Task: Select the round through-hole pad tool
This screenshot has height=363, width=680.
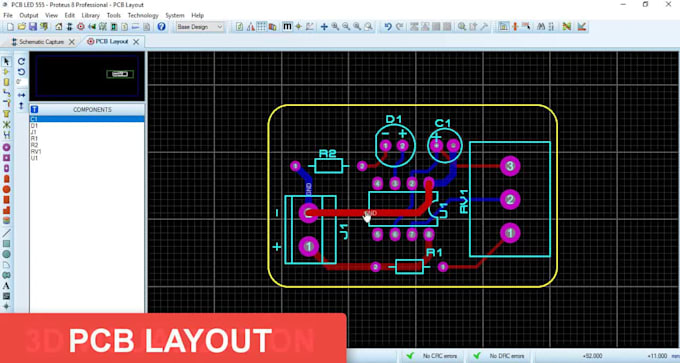Action: click(7, 147)
